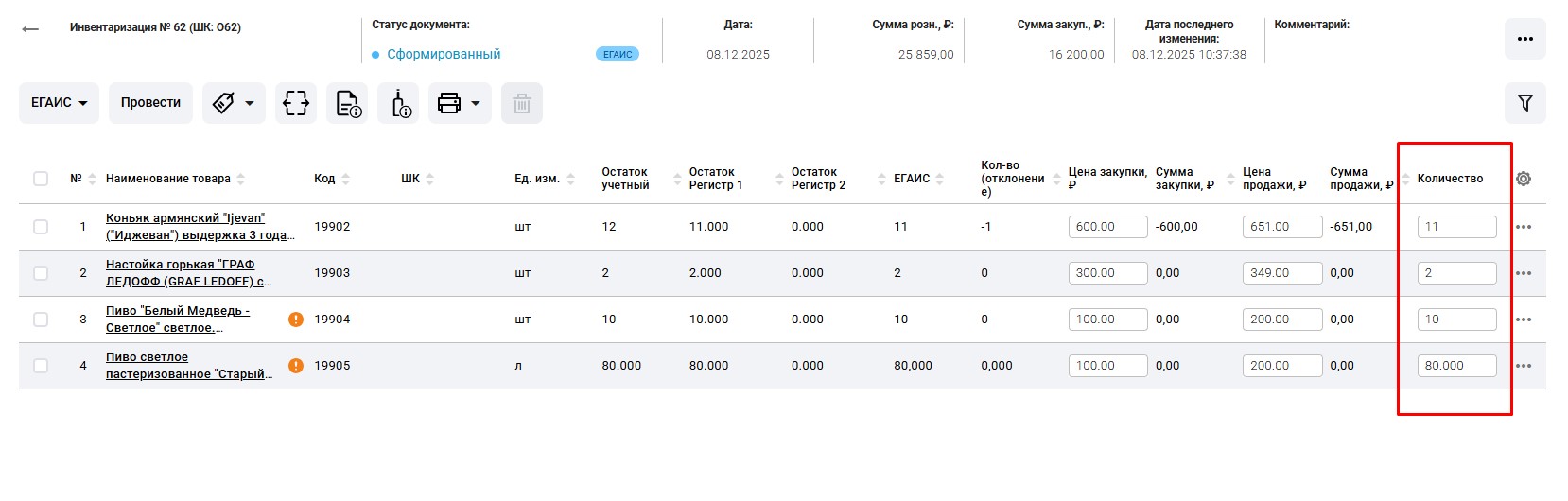Open table column settings gear
Viewport: 1568px width, 501px height.
click(x=1523, y=179)
